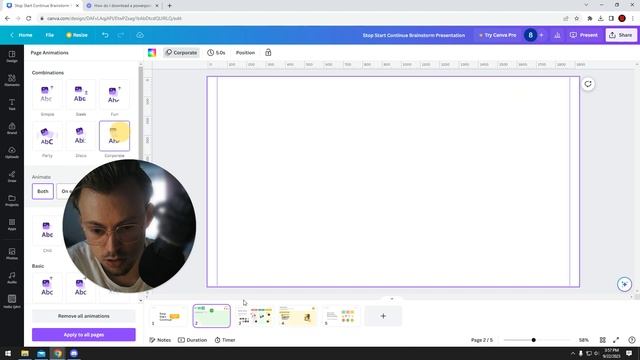The image size is (640, 360).
Task: Open the Share button
Action: 621,35
